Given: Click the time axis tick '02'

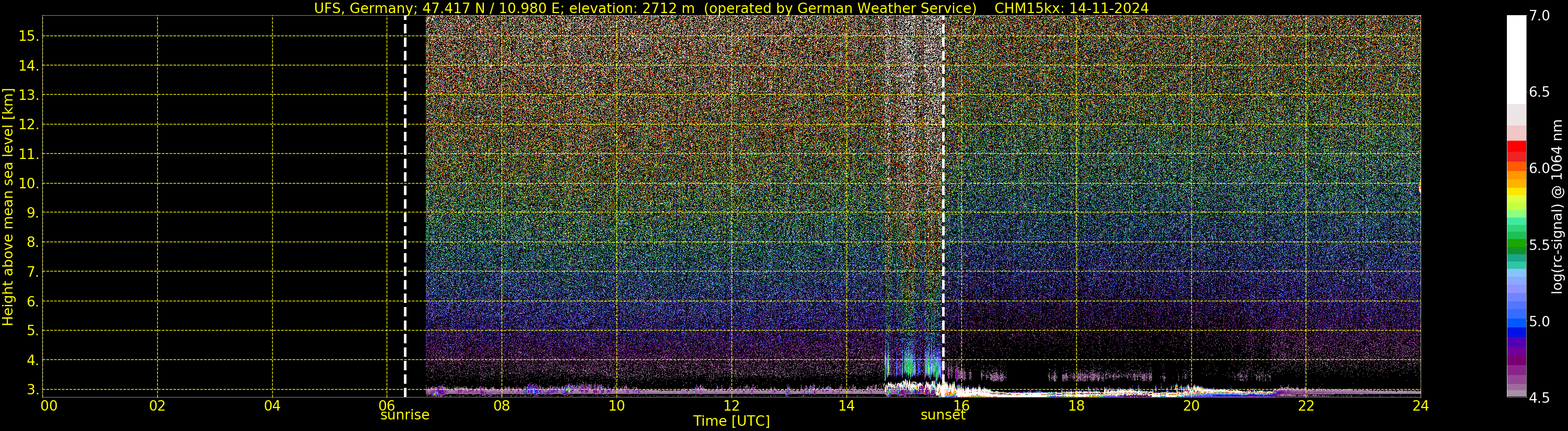Looking at the screenshot, I should pos(158,406).
